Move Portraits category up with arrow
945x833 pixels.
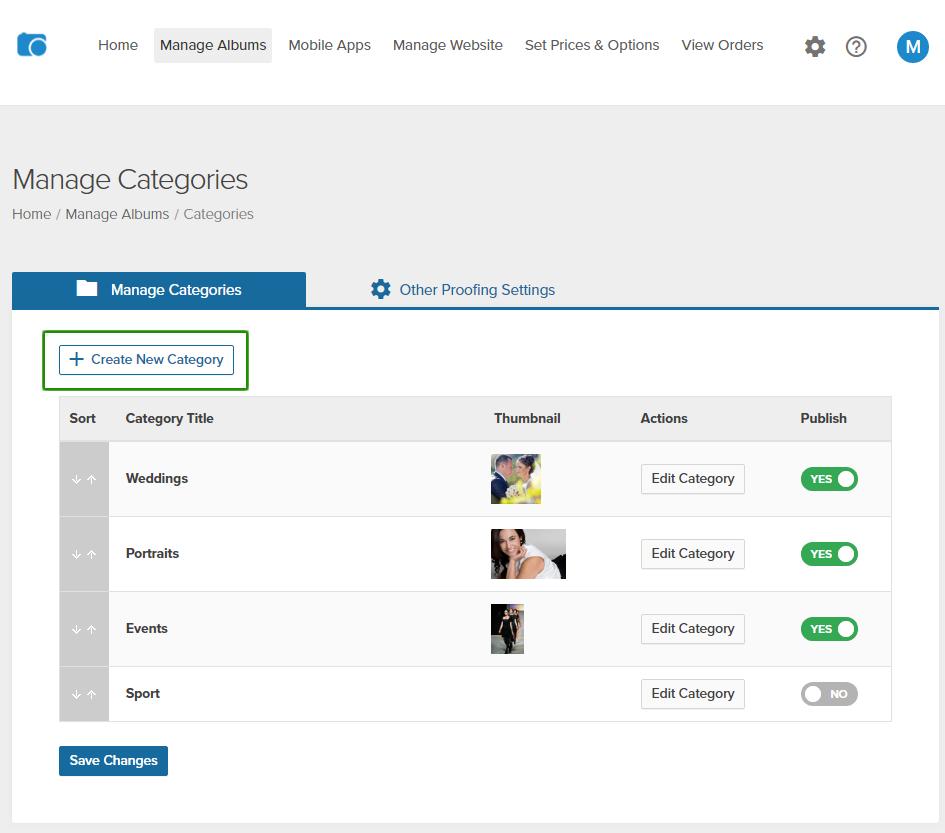coord(92,554)
